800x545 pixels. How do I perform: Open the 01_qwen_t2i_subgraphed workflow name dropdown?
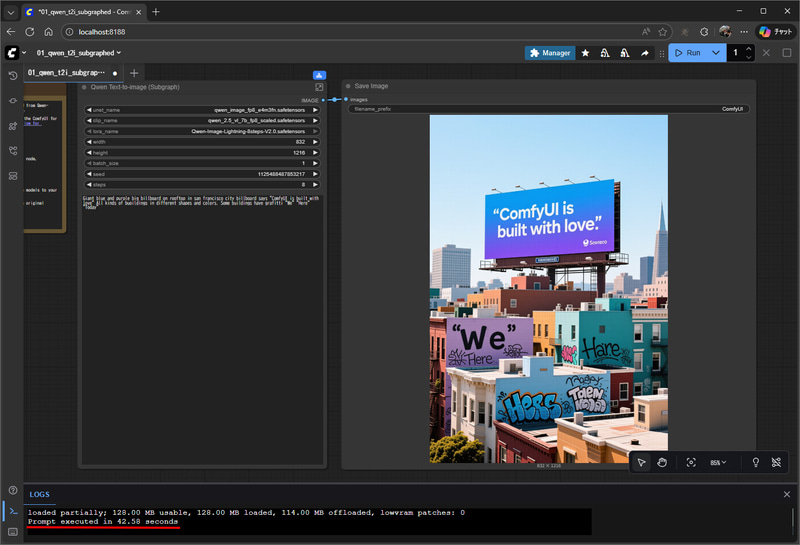[79, 53]
